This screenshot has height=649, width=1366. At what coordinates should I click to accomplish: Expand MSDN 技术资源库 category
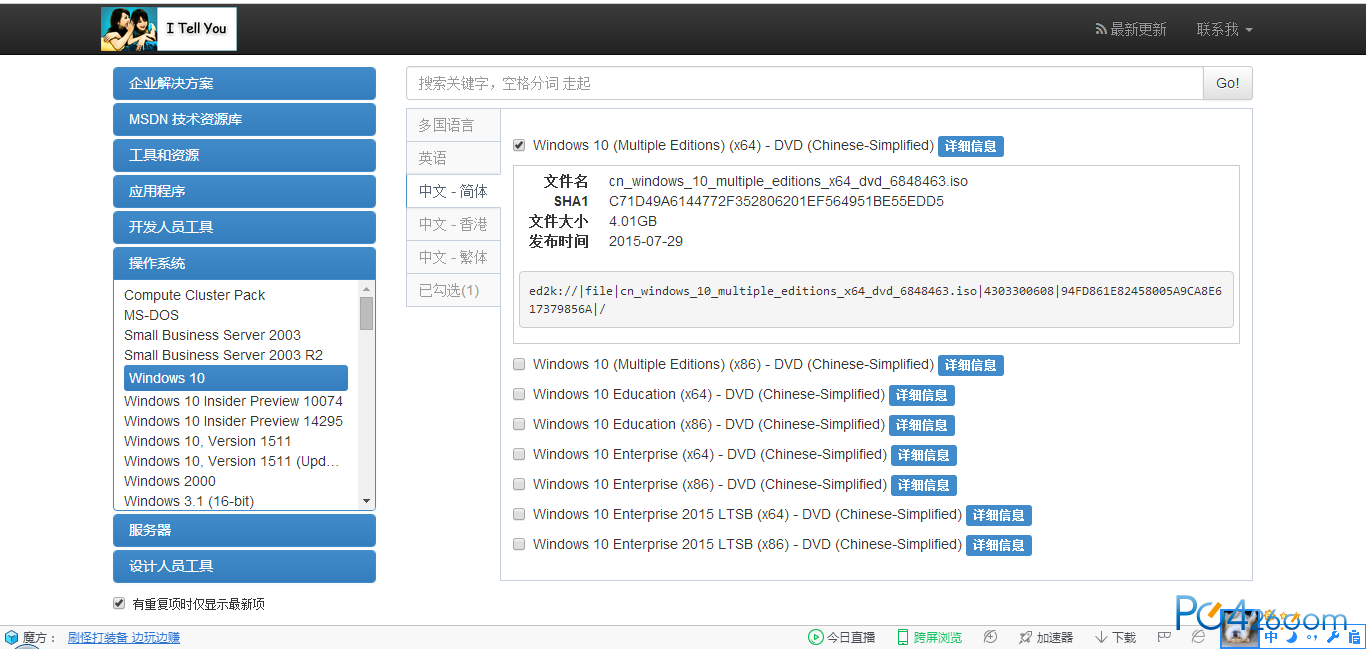coord(244,119)
